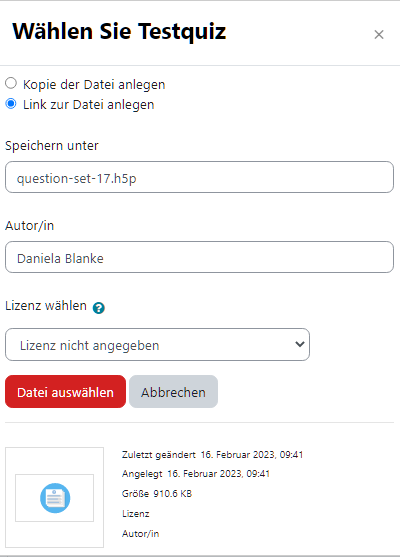Click the blue H5P file icon

(x=55, y=498)
